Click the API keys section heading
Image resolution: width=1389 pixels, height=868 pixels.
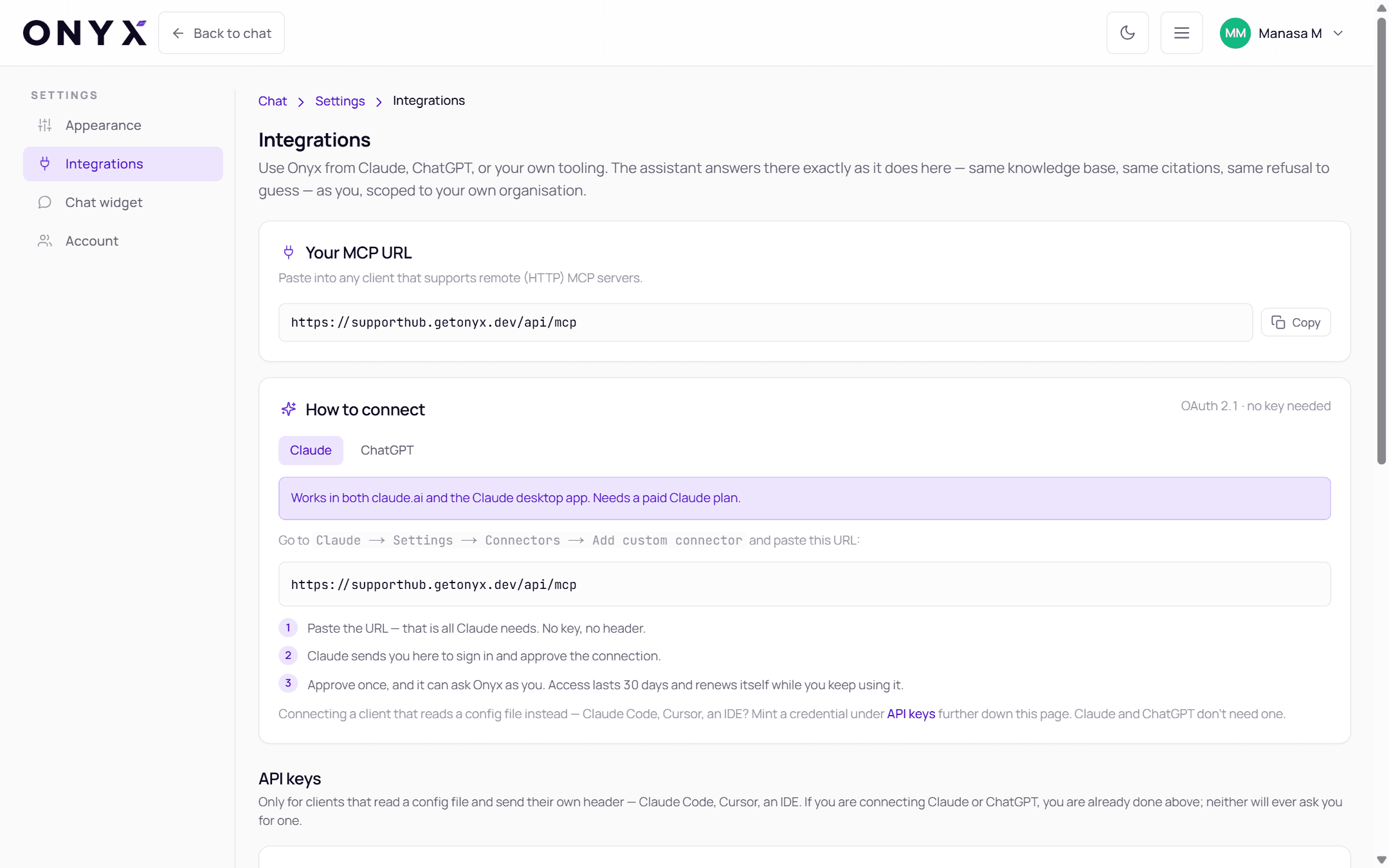(x=289, y=779)
